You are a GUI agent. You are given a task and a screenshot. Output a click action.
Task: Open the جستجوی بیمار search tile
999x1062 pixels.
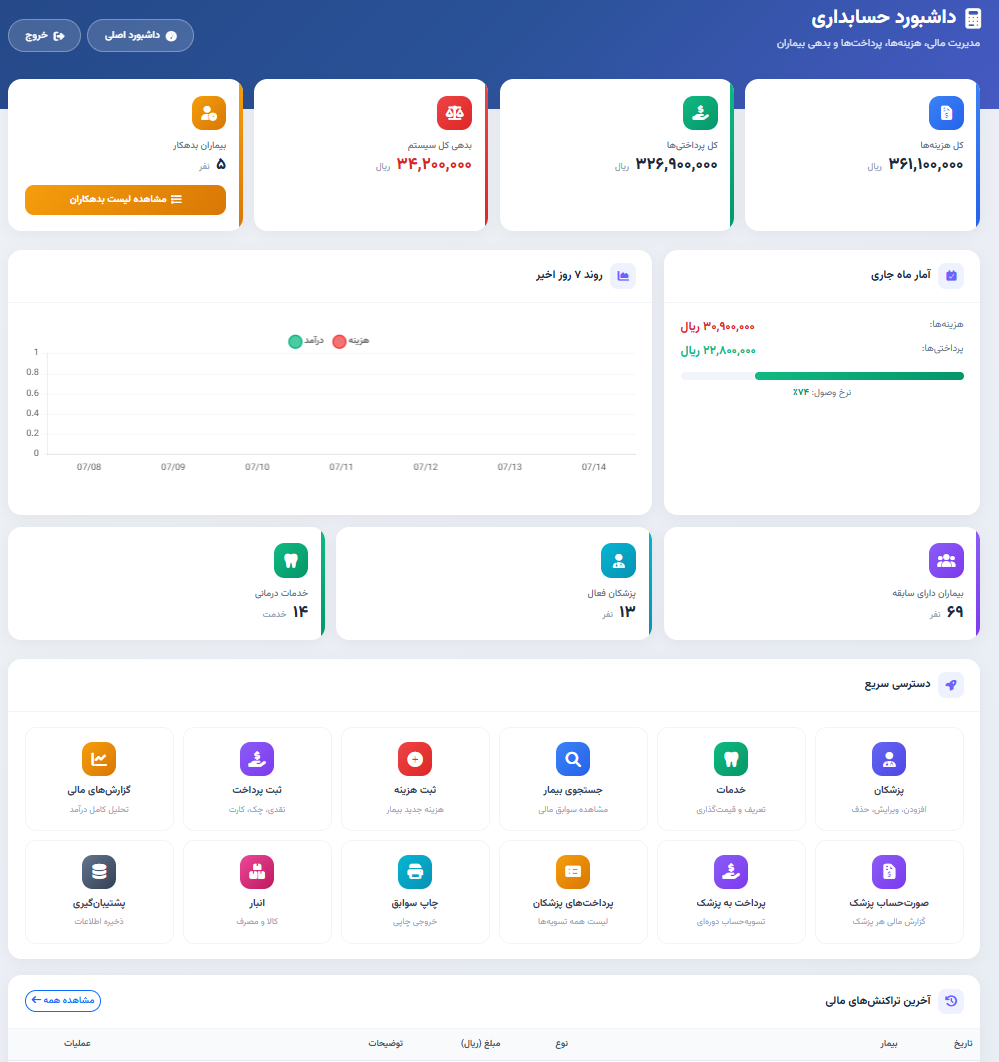[573, 779]
